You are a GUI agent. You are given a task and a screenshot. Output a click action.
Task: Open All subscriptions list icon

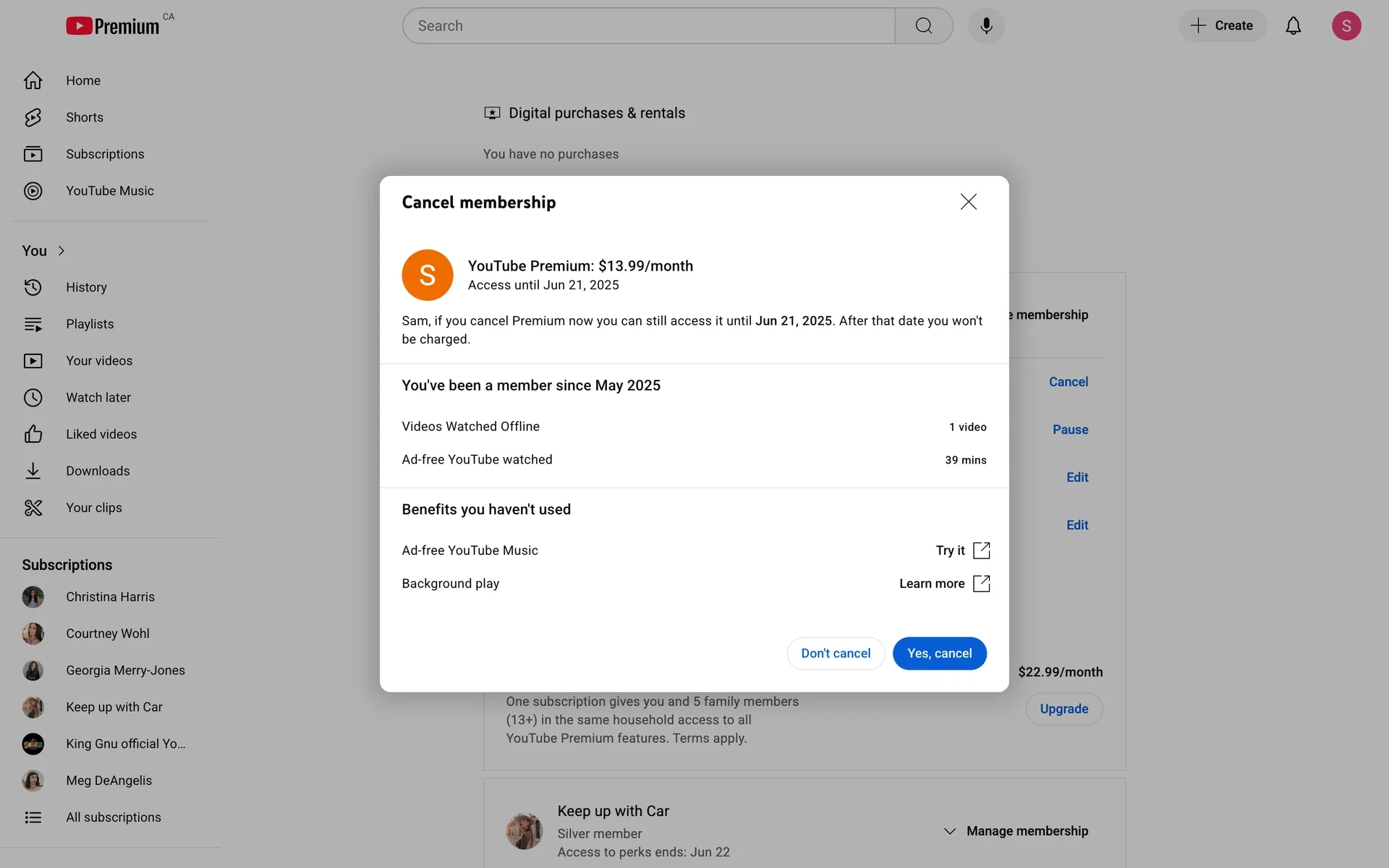(x=33, y=817)
